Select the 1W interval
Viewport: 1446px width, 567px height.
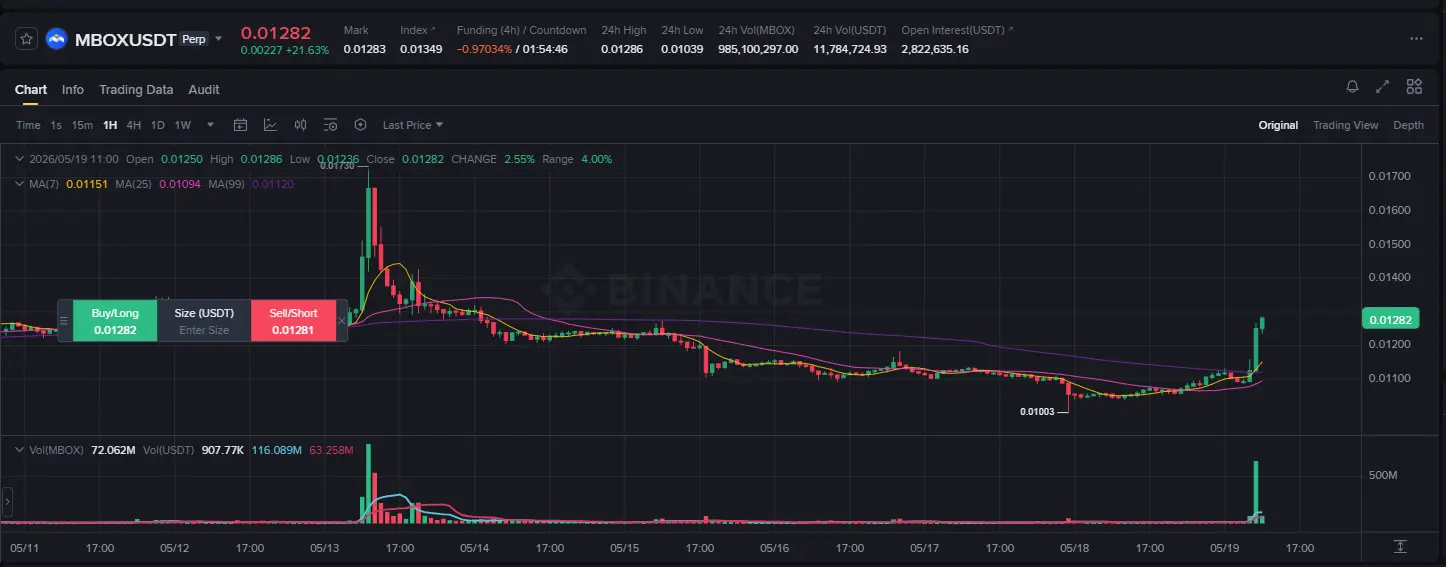click(182, 125)
